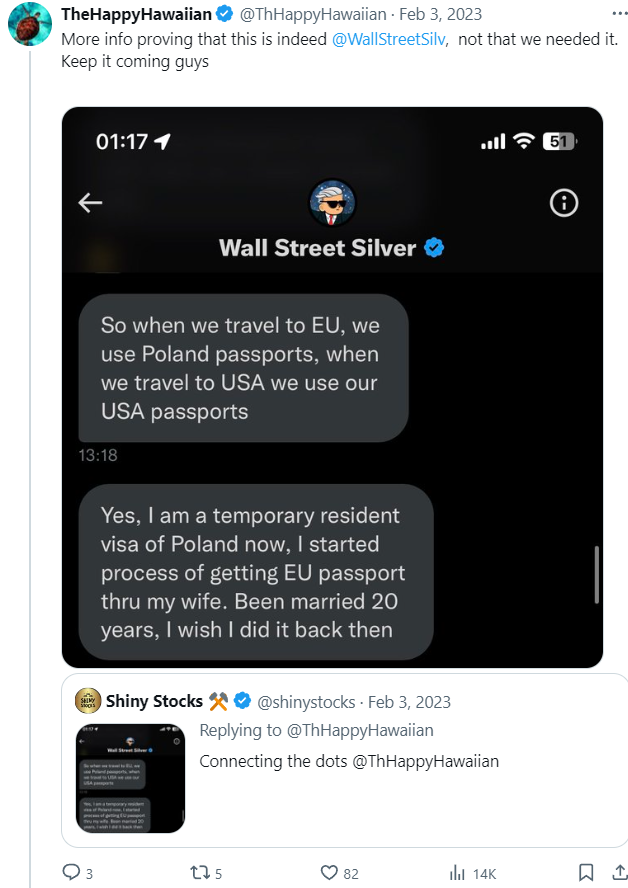Retweet this post via the retweet icon
The image size is (628, 888).
pyautogui.click(x=203, y=873)
